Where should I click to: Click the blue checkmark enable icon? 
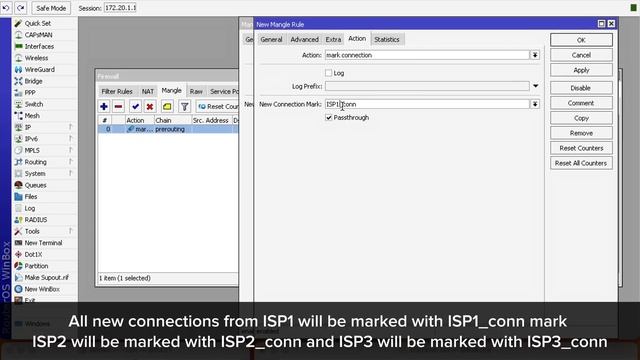(135, 107)
